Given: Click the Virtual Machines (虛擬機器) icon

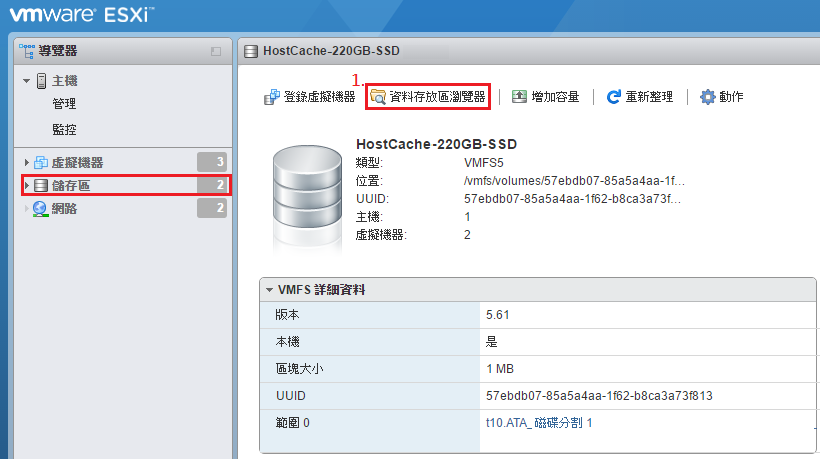Looking at the screenshot, I should click(41, 163).
